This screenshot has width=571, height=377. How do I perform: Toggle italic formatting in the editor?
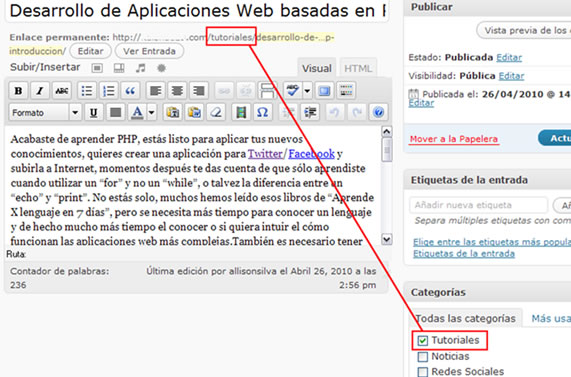(x=40, y=91)
